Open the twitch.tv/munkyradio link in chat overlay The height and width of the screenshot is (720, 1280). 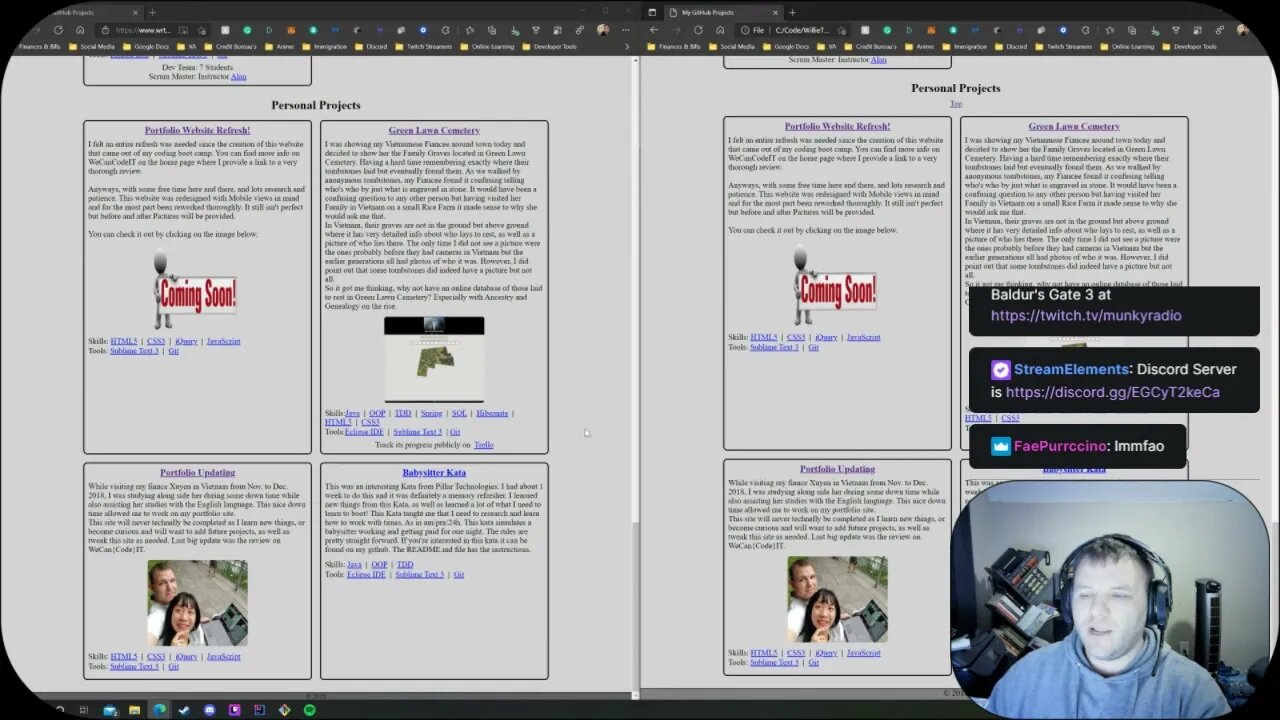[1086, 315]
